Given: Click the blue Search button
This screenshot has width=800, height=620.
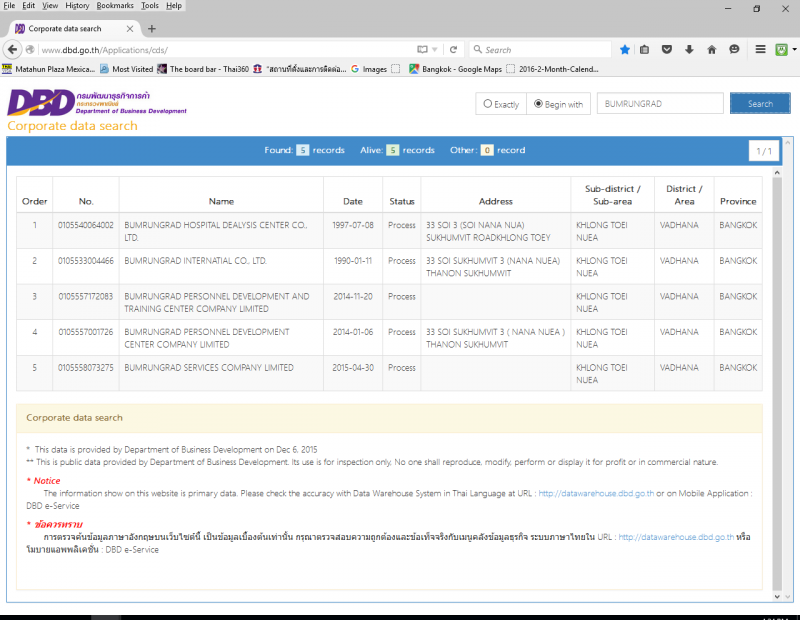Looking at the screenshot, I should click(760, 104).
